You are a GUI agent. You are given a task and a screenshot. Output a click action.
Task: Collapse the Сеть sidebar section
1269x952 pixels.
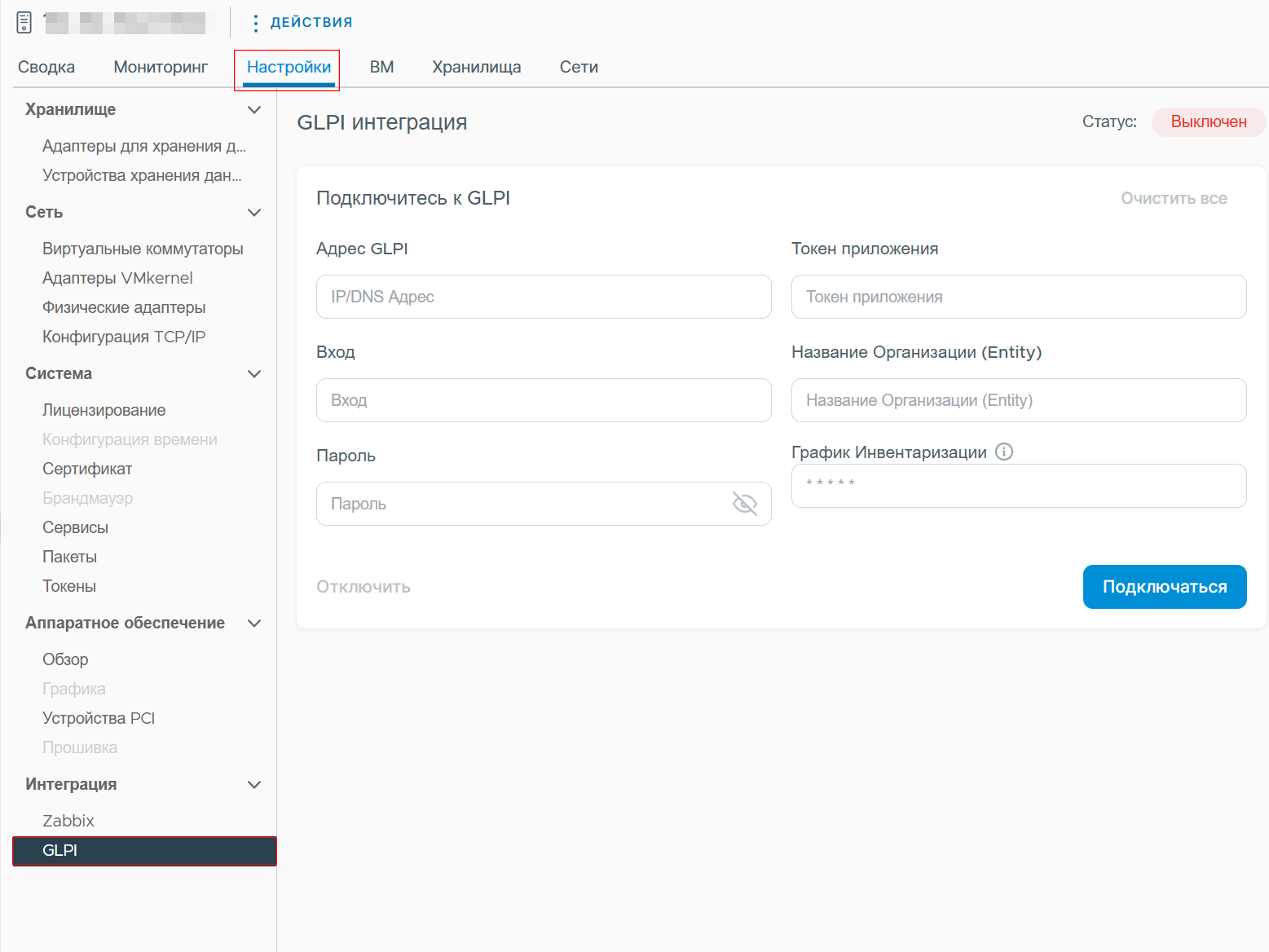coord(254,213)
